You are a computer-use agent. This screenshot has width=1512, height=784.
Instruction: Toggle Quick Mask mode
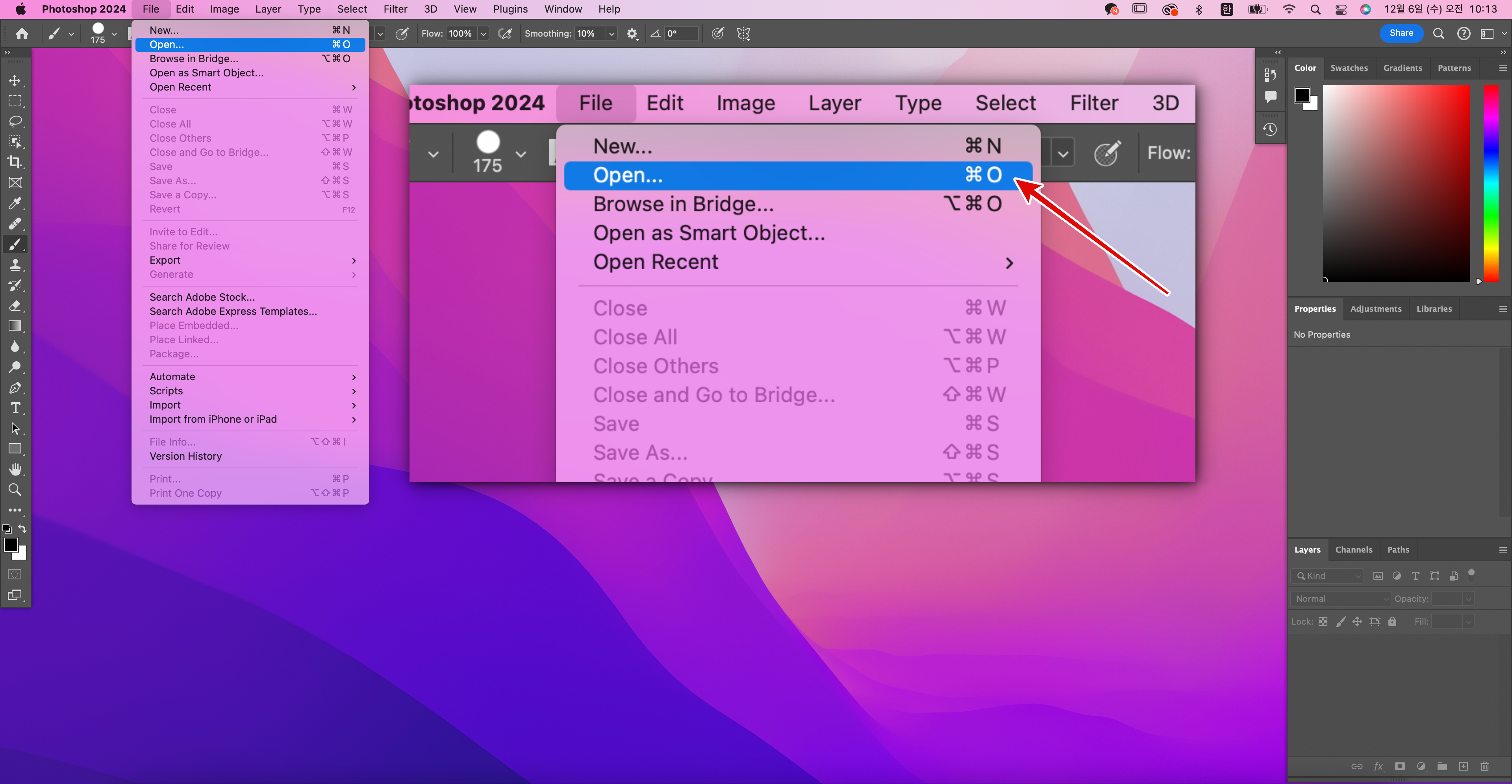[15, 574]
